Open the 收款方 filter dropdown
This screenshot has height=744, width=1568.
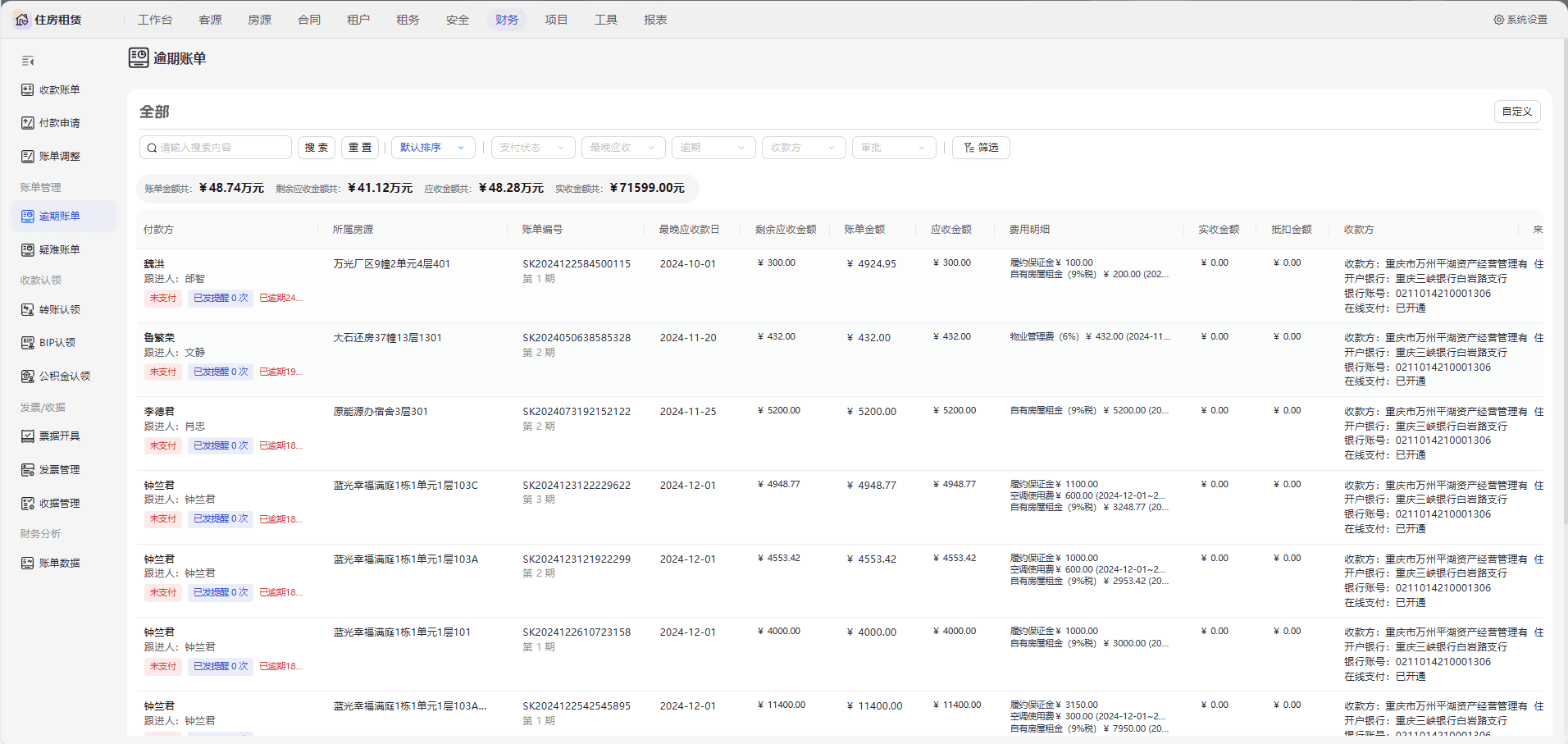pos(804,148)
